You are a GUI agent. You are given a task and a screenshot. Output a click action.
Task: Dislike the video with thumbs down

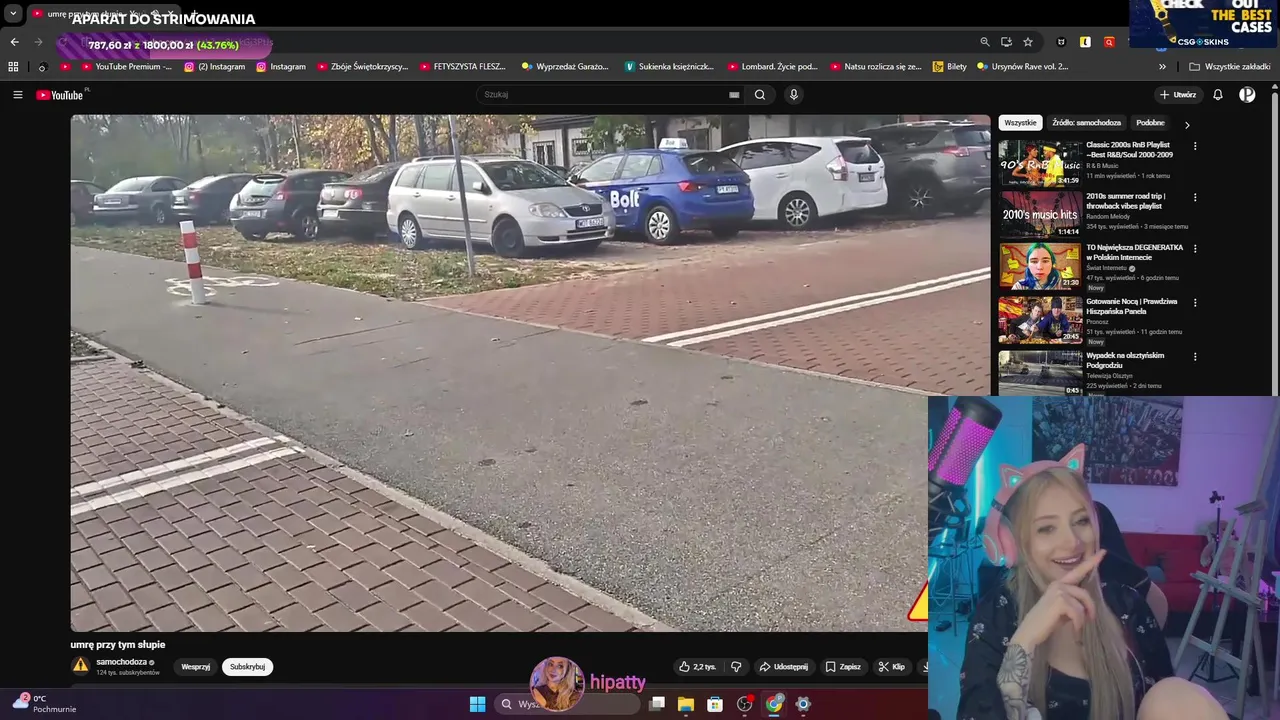pyautogui.click(x=736, y=667)
